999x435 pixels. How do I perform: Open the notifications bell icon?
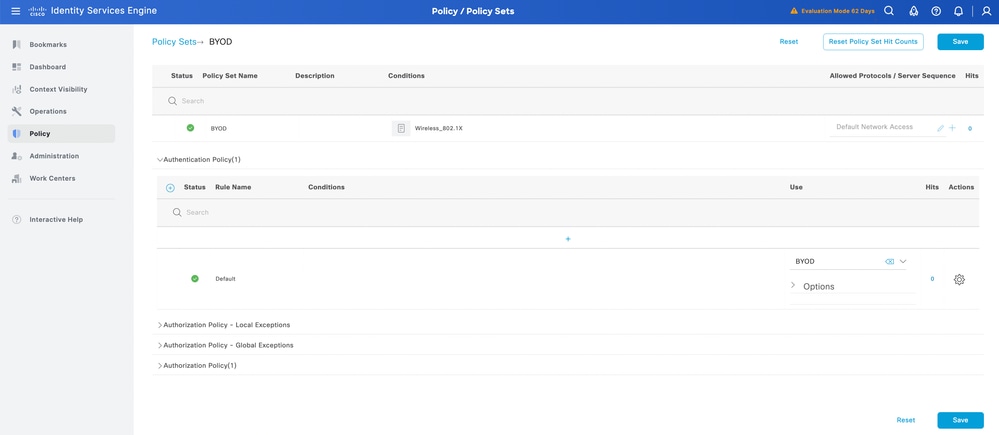tap(958, 11)
